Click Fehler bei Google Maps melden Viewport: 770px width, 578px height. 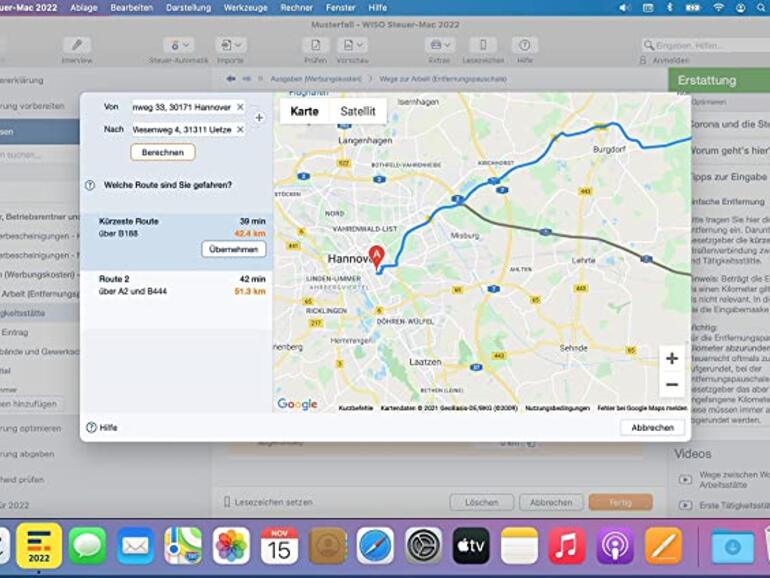[642, 408]
